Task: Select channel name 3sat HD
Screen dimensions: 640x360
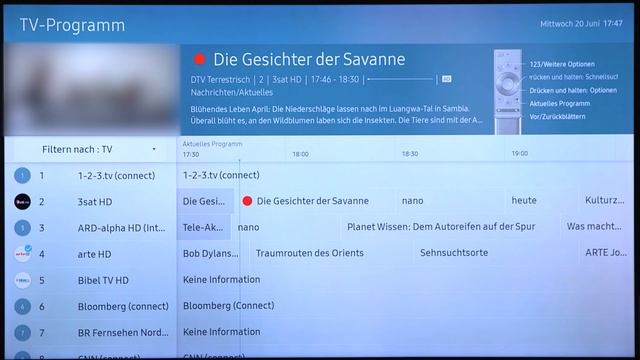Action: click(x=95, y=202)
